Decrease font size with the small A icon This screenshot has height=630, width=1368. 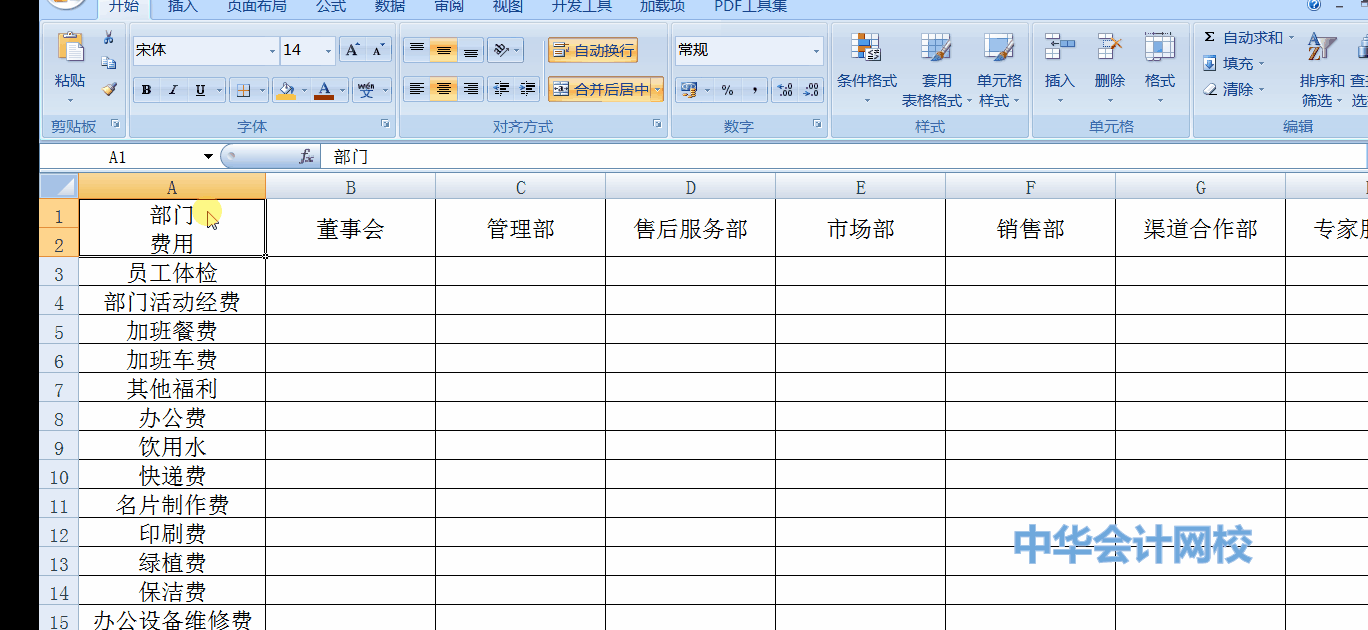point(378,50)
